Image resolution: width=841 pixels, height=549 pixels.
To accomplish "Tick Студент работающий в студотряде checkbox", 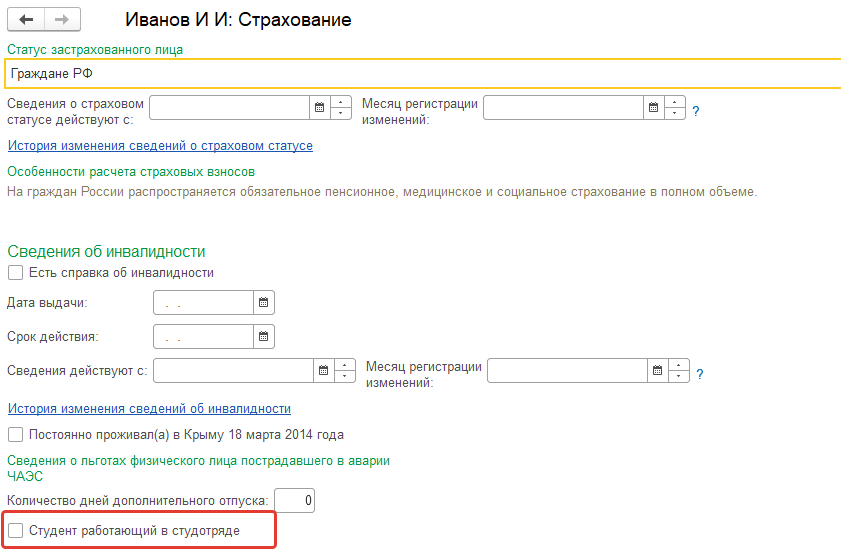I will [16, 530].
